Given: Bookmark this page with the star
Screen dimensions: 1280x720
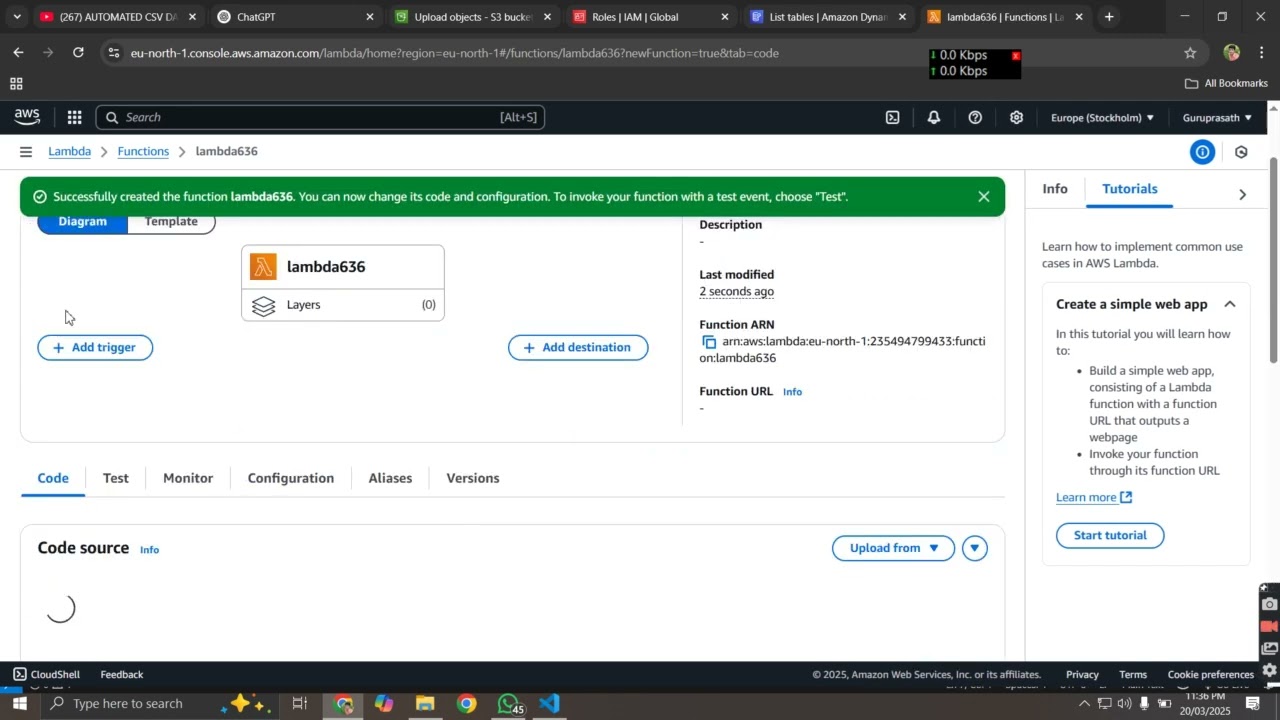Looking at the screenshot, I should 1190,53.
